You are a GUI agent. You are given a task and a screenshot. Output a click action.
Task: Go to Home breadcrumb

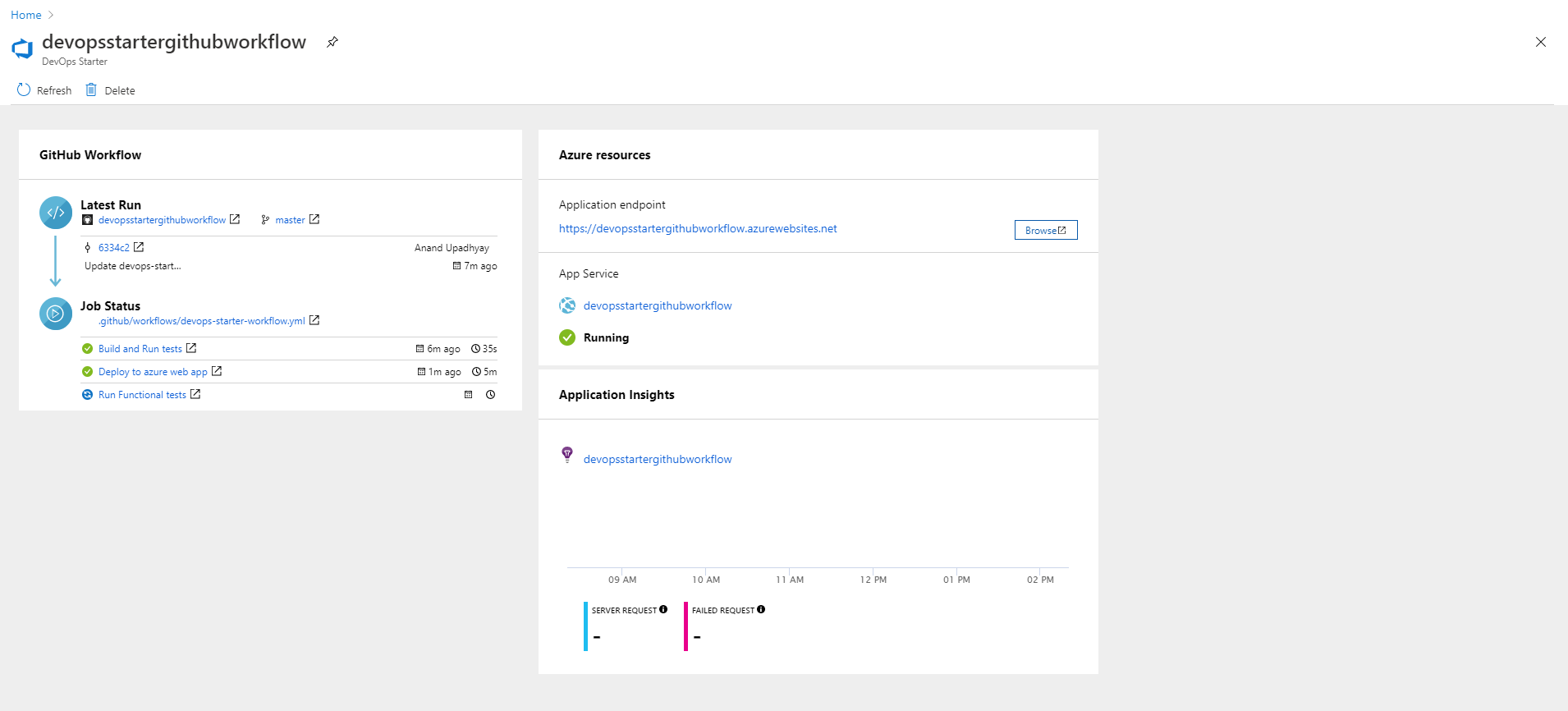pyautogui.click(x=26, y=15)
